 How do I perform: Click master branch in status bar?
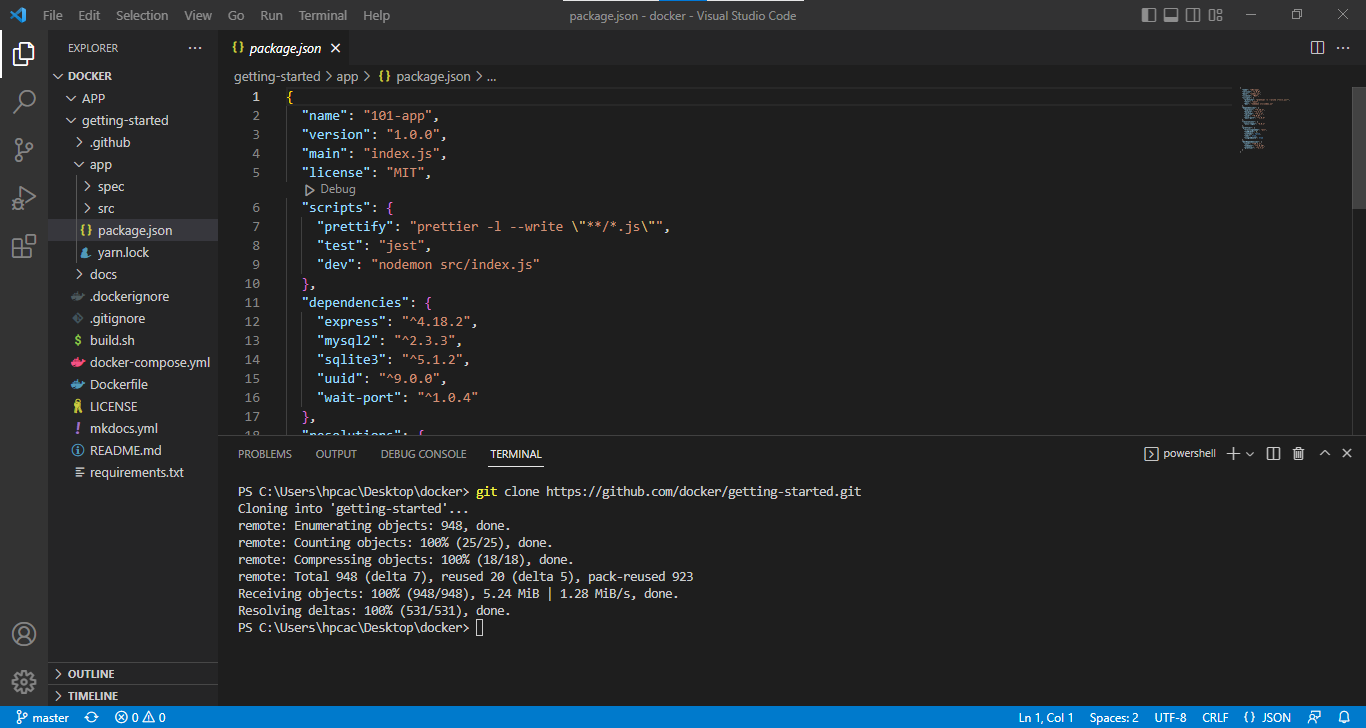(42, 717)
